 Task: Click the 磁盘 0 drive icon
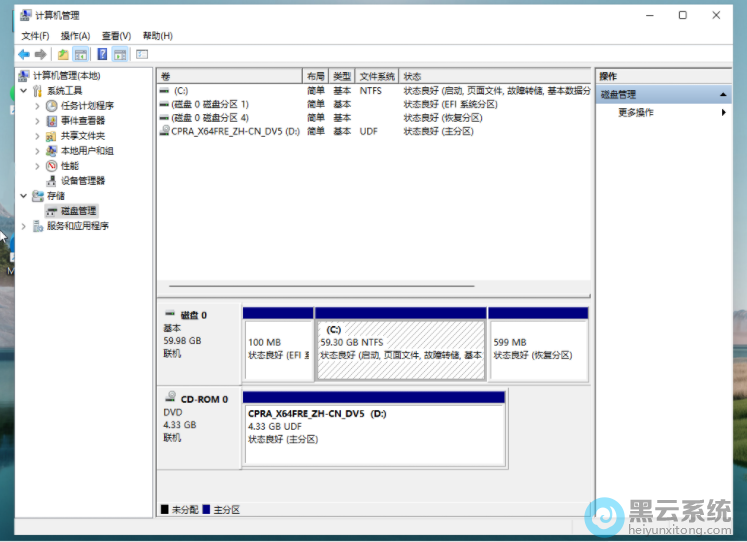coord(170,314)
